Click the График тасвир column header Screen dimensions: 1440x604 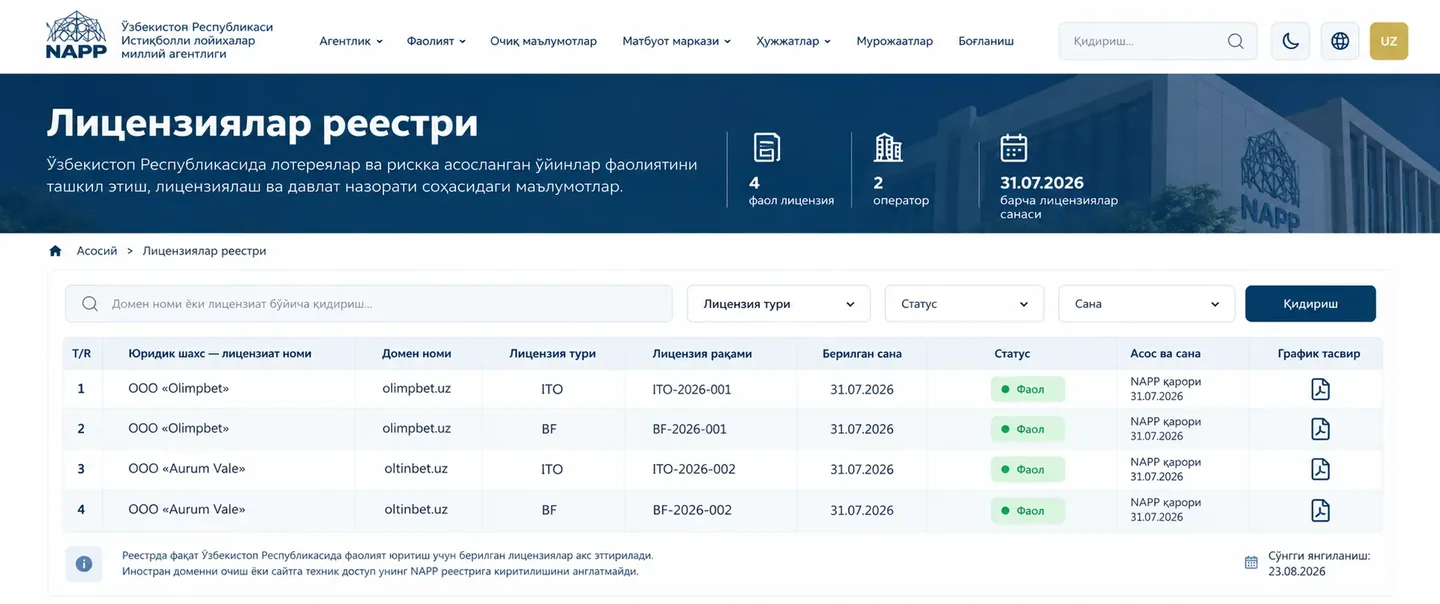click(x=1319, y=354)
